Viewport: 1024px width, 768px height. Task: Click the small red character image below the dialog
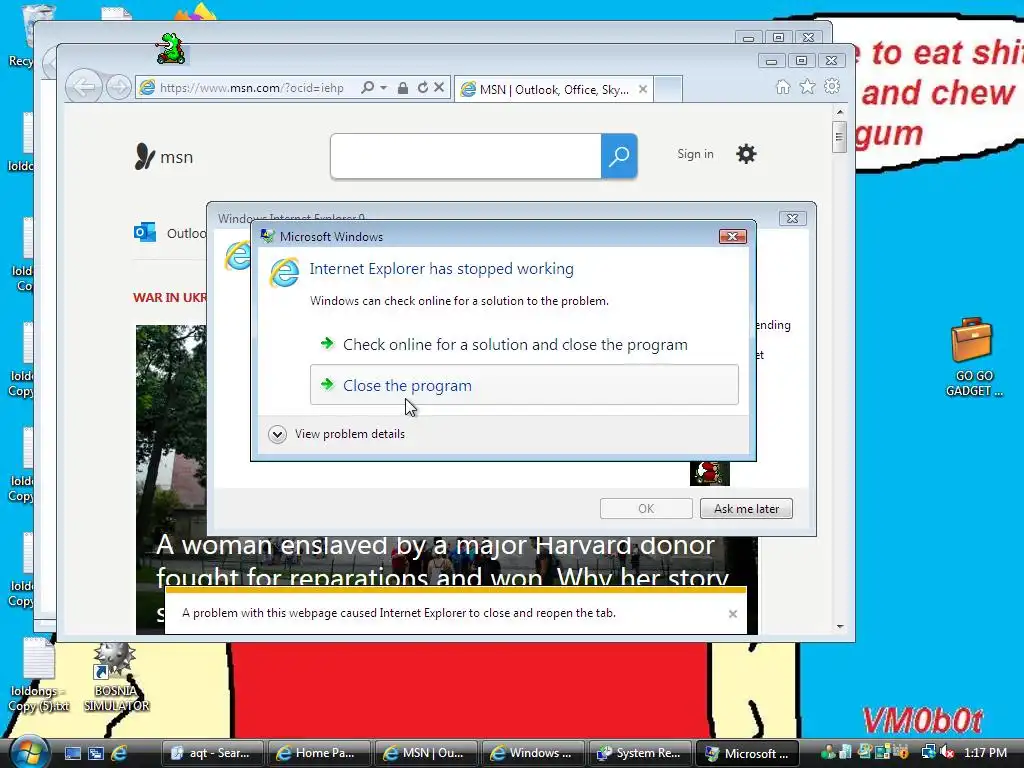point(710,473)
